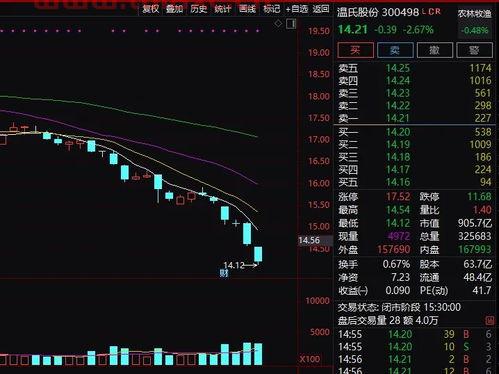
Task: Select the 标记 mark menu item
Action: click(x=271, y=9)
